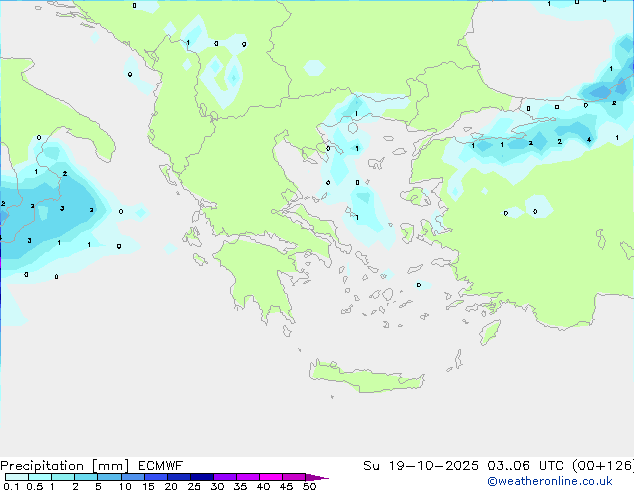Click the "40" legend tick label

[263, 486]
